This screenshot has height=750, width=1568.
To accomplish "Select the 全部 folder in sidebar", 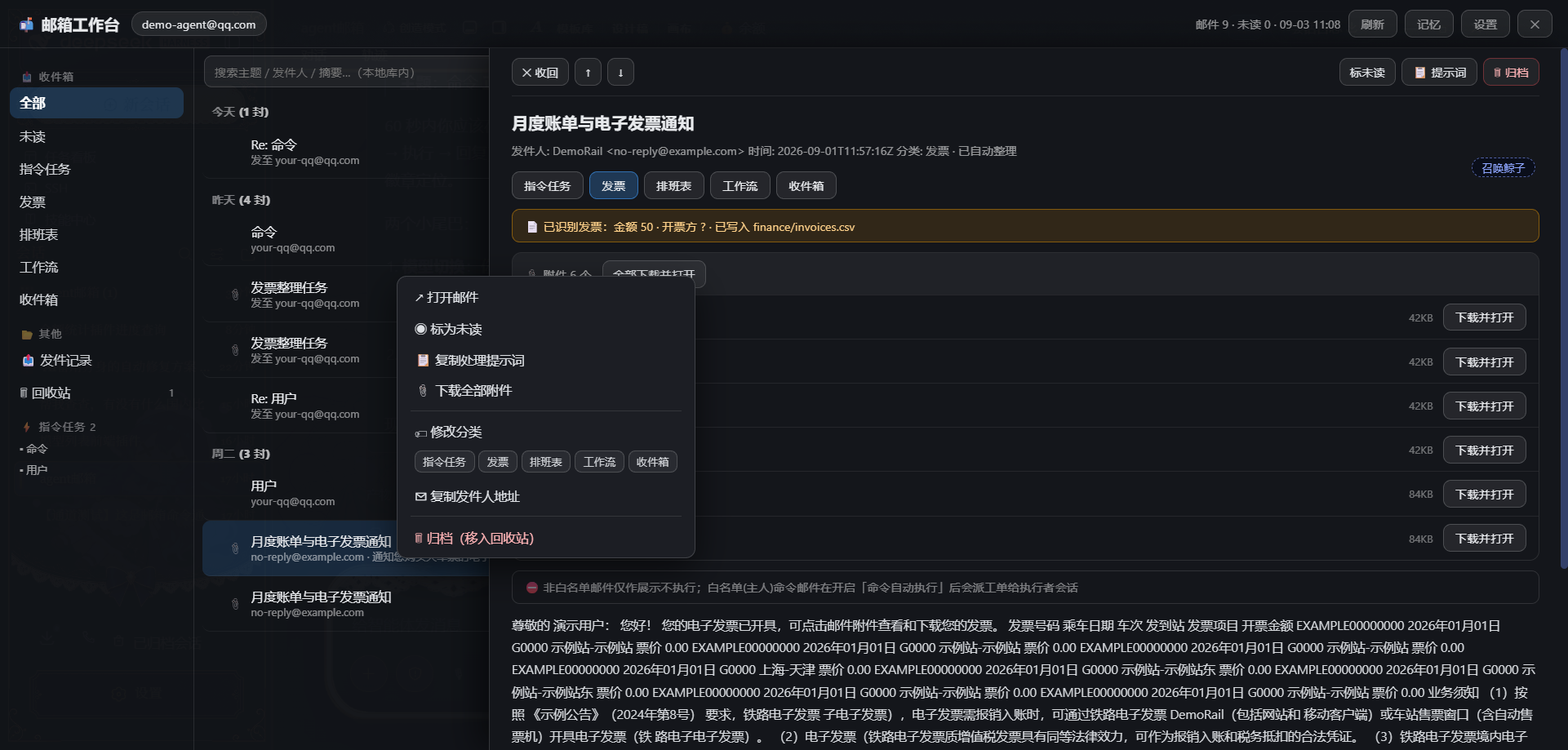I will 96,103.
